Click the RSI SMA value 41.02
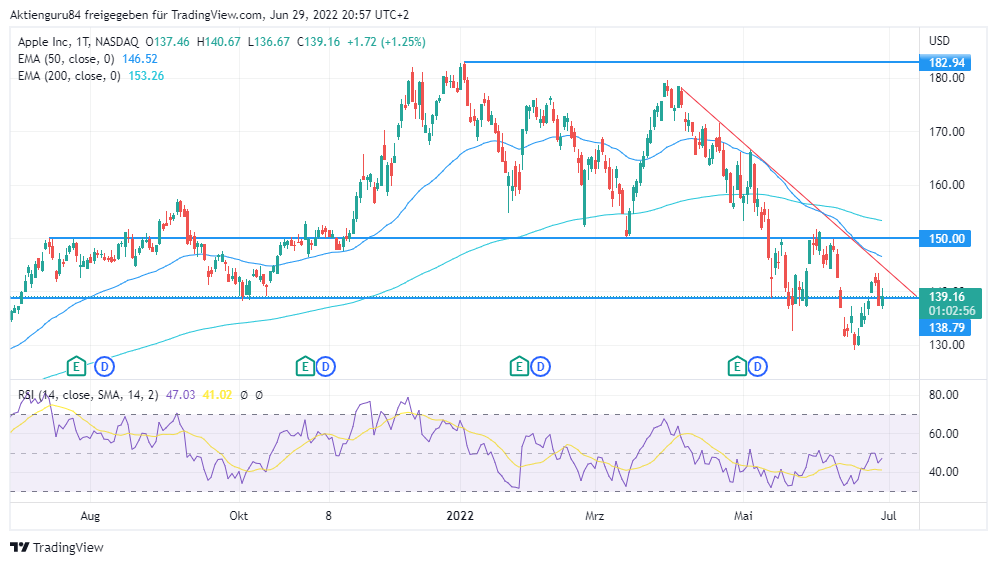997x565 pixels. 217,395
